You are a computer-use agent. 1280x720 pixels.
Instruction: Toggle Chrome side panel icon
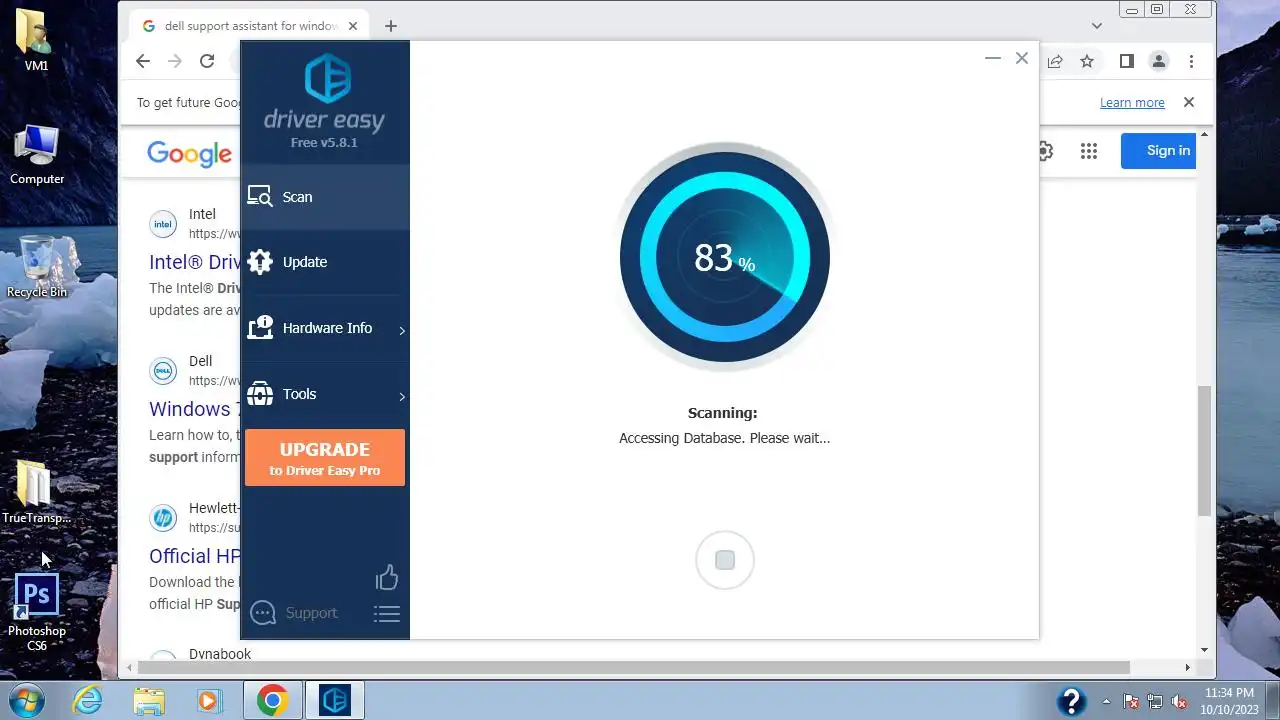coord(1127,61)
